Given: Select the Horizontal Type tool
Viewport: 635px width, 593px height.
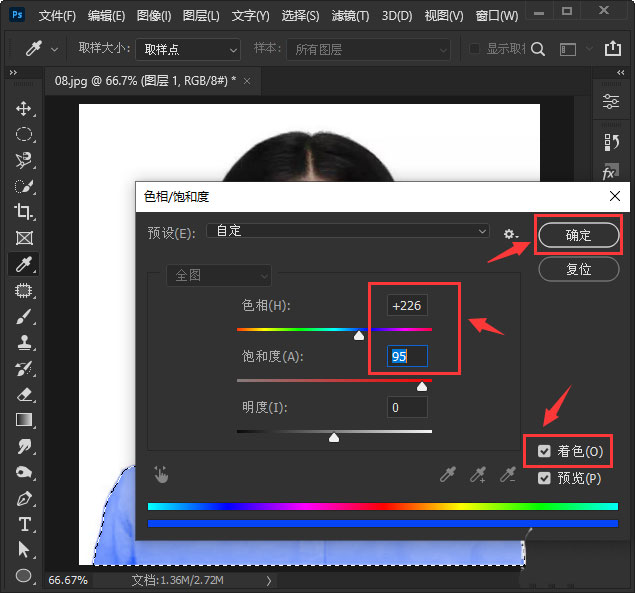Looking at the screenshot, I should coord(24,524).
